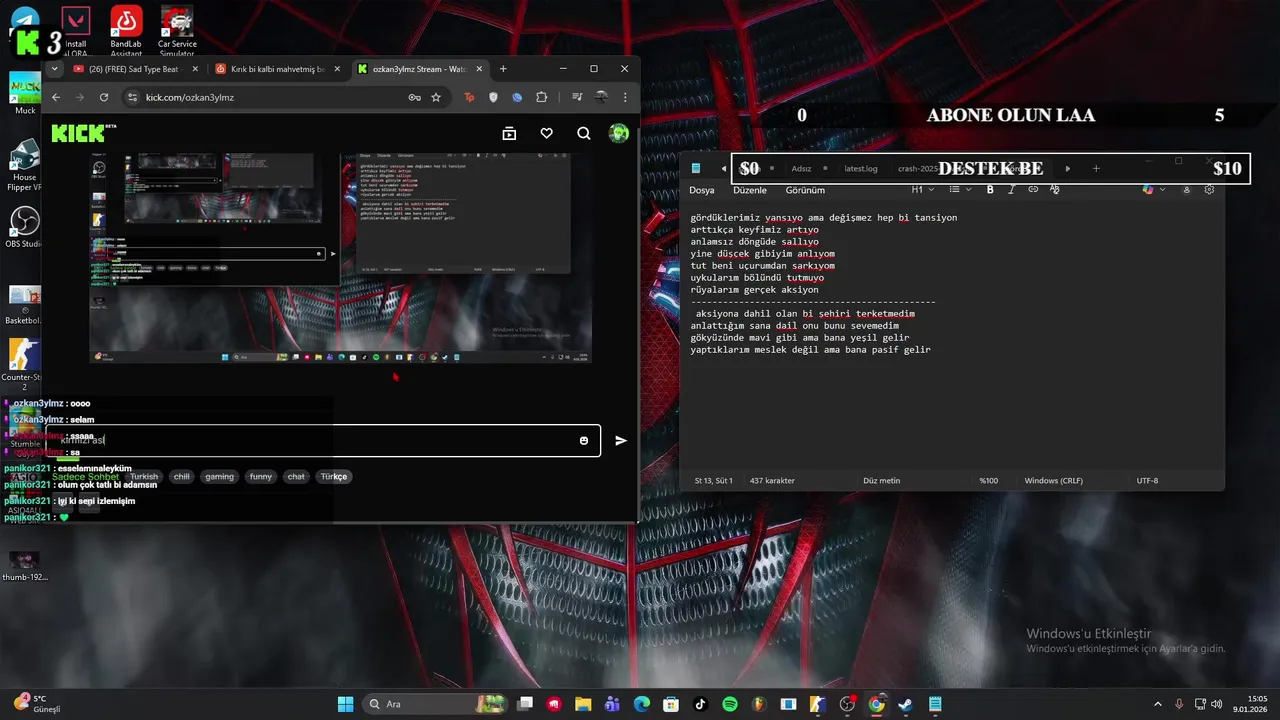
Task: Open the weather widget showing Güneşli
Action: (x=38, y=704)
